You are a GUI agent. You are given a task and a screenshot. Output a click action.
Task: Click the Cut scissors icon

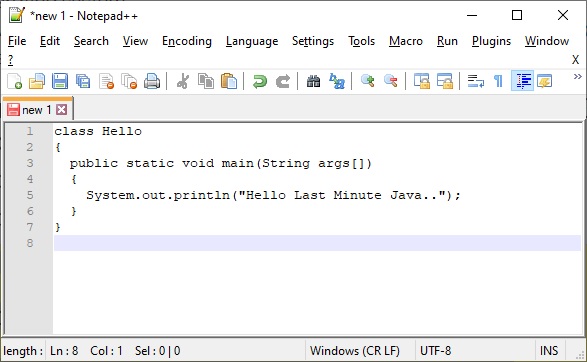(x=183, y=81)
